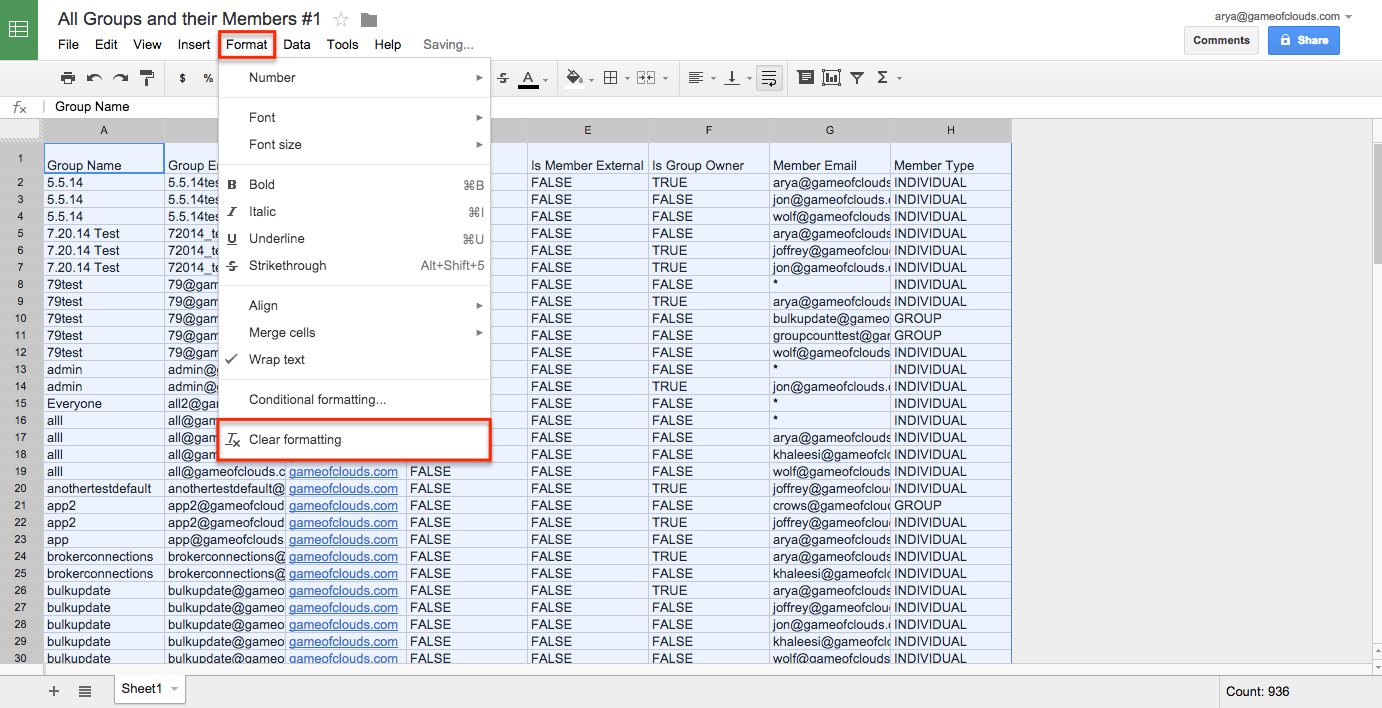Open the all sheets list icon
Image resolution: width=1382 pixels, height=708 pixels.
[85, 691]
